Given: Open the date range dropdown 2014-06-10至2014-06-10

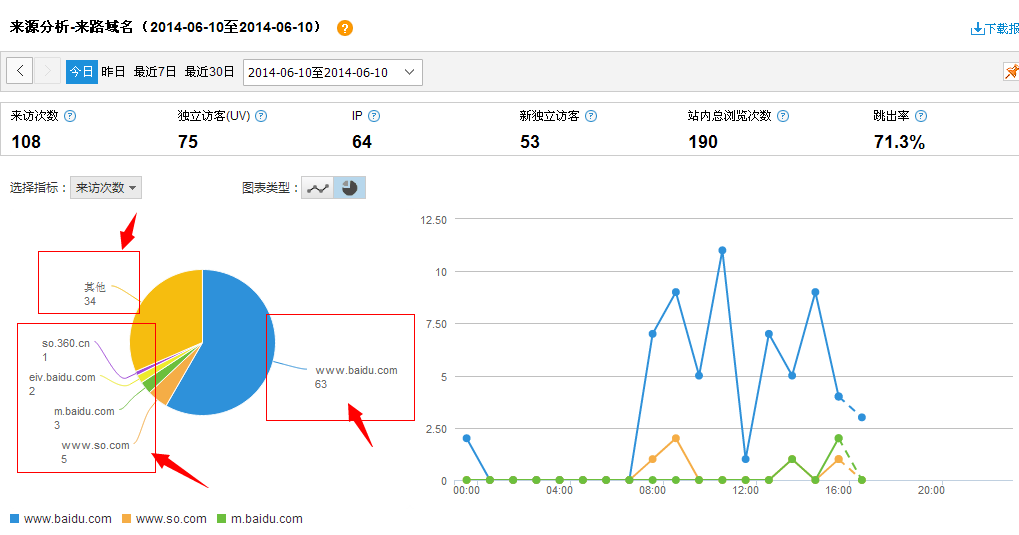Looking at the screenshot, I should coord(333,72).
